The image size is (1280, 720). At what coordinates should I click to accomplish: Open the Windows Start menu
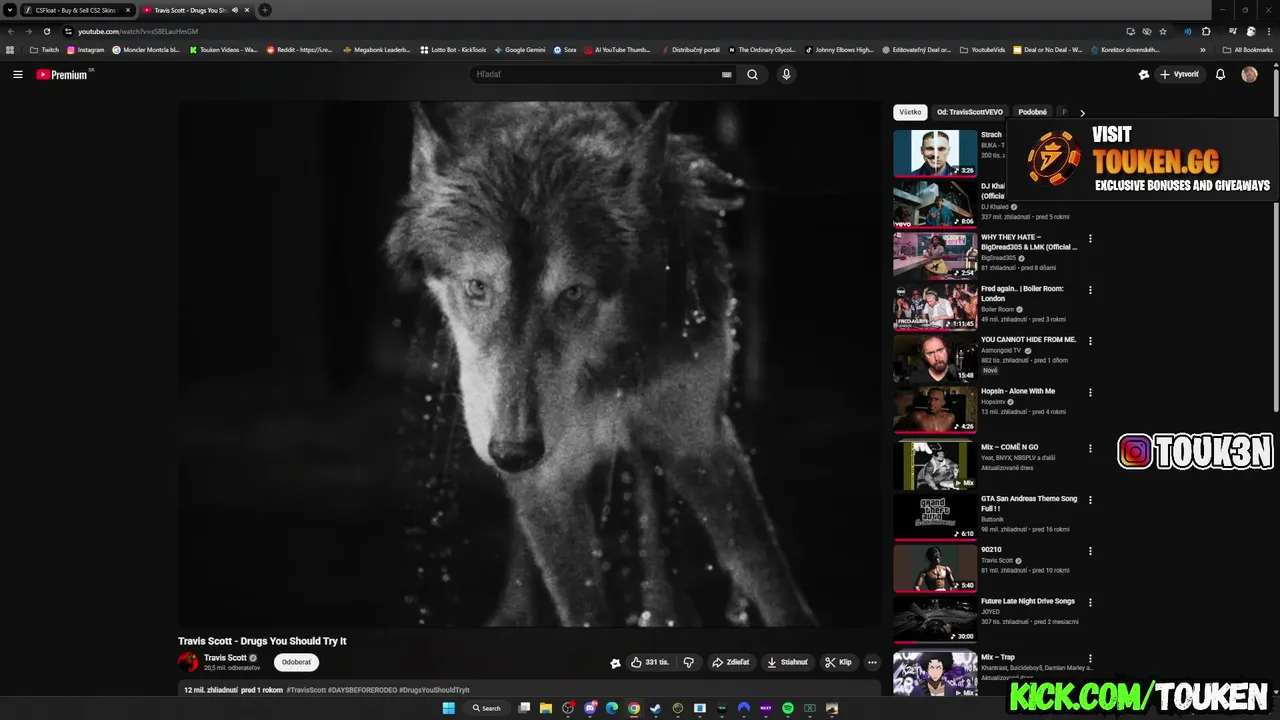449,708
